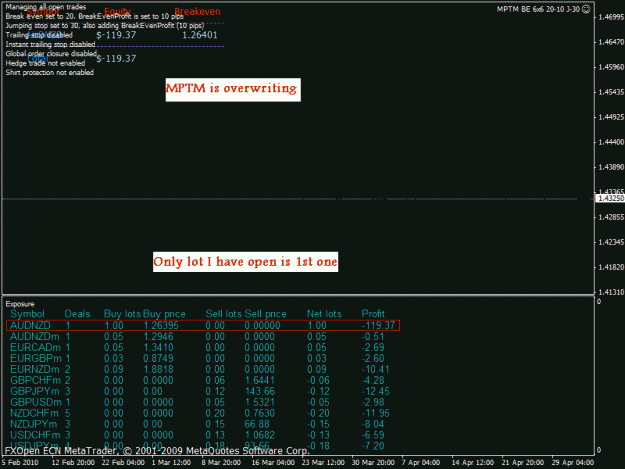Screen dimensions: 625x469
Task: Click the EURGBPm buy price 0.8749
Action: click(158, 359)
